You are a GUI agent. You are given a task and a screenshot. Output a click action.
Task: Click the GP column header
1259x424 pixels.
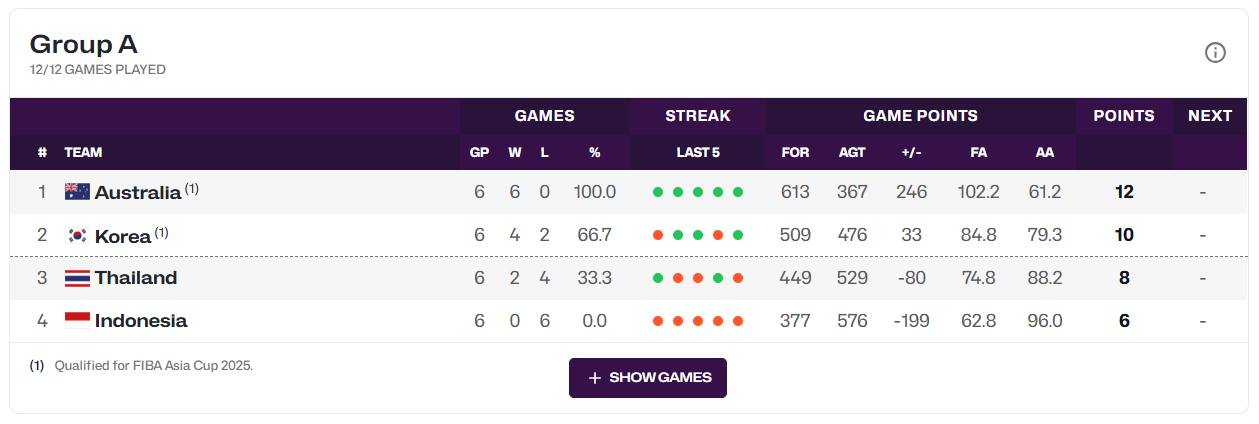[x=479, y=153]
